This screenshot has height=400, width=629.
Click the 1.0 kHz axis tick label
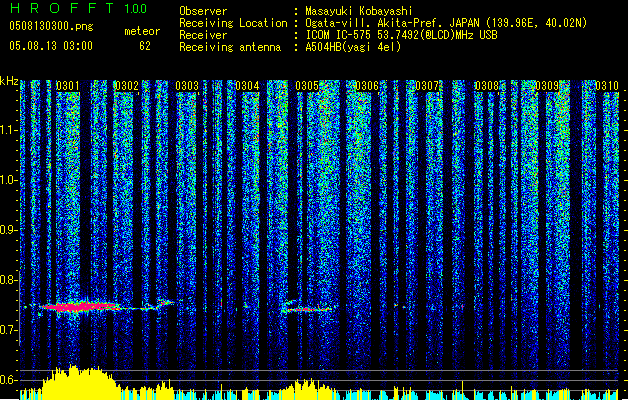(x=9, y=180)
